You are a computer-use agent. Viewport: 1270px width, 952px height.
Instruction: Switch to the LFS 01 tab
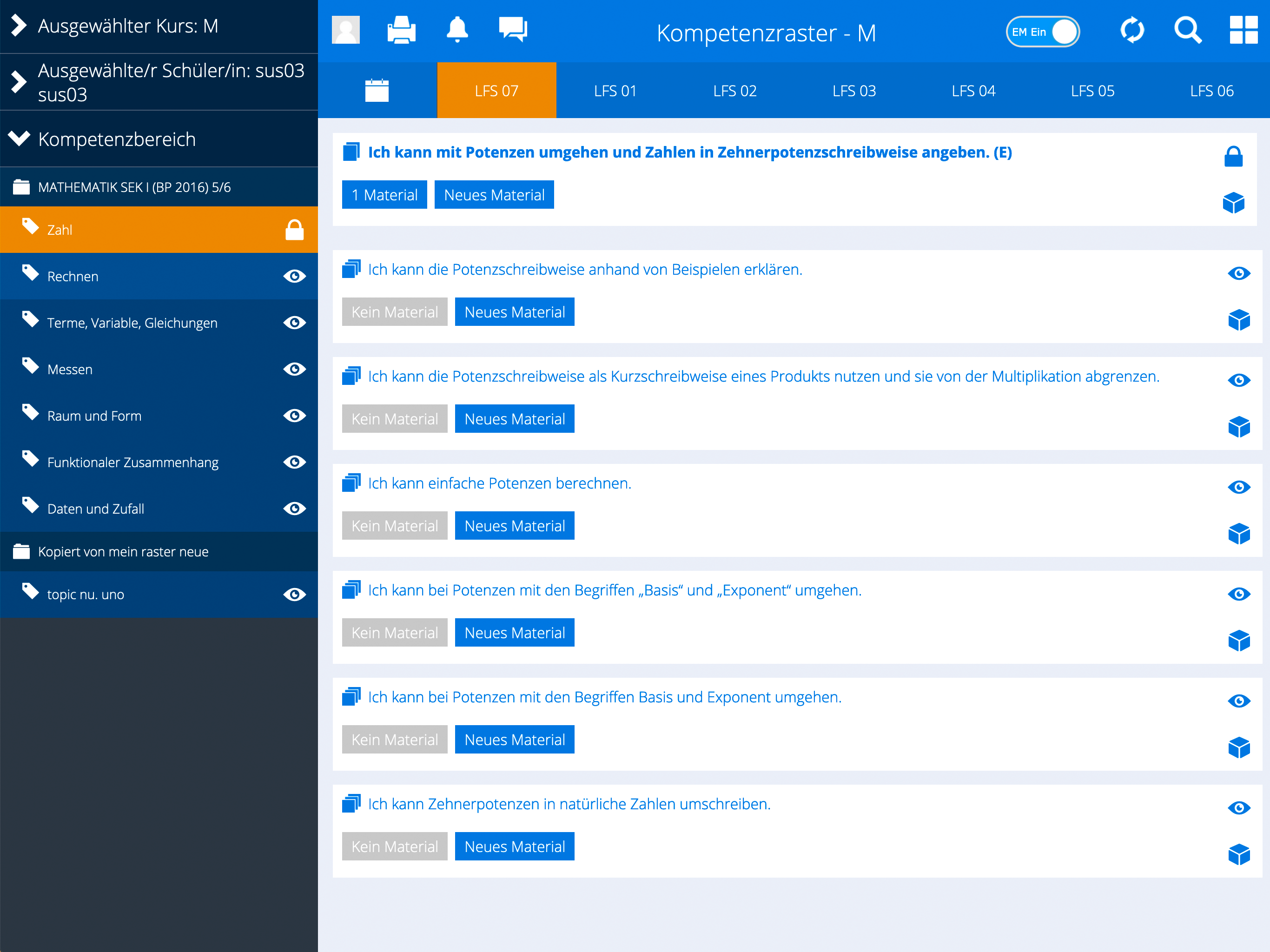tap(615, 91)
